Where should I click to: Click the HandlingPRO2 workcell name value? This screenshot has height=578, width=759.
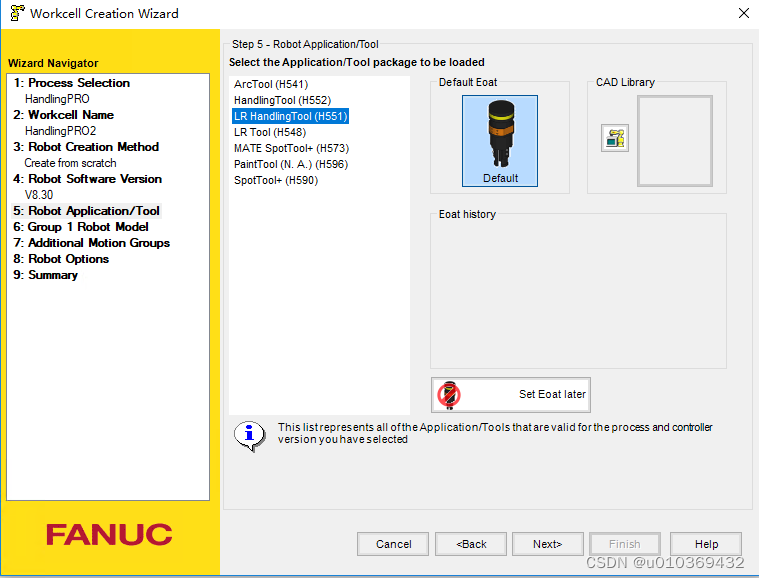pos(61,131)
